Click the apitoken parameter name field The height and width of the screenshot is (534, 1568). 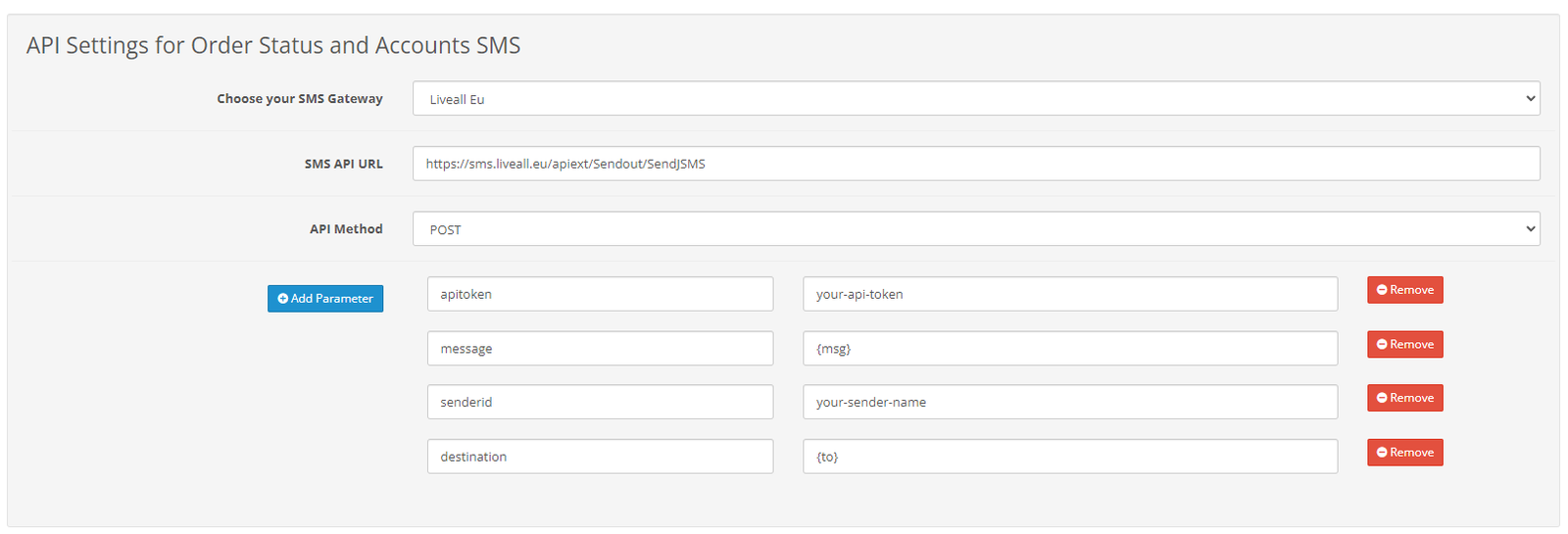pos(600,294)
